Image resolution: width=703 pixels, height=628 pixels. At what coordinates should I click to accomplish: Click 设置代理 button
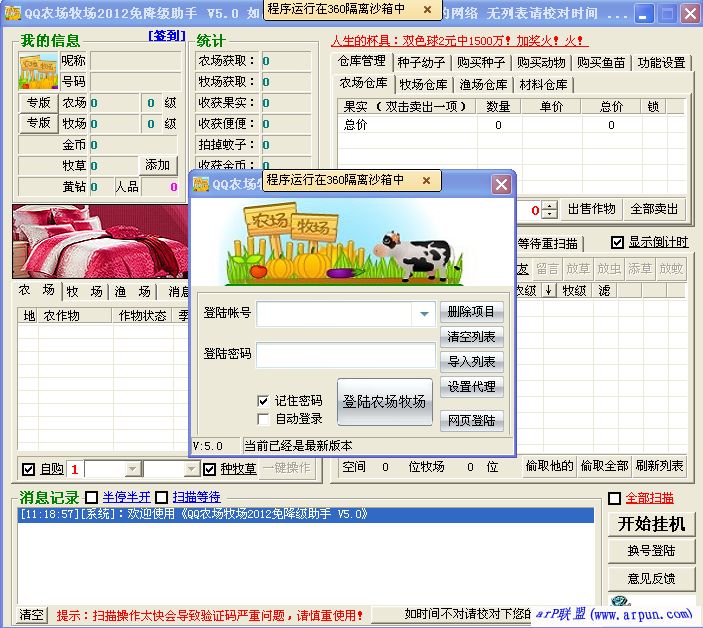pyautogui.click(x=472, y=387)
